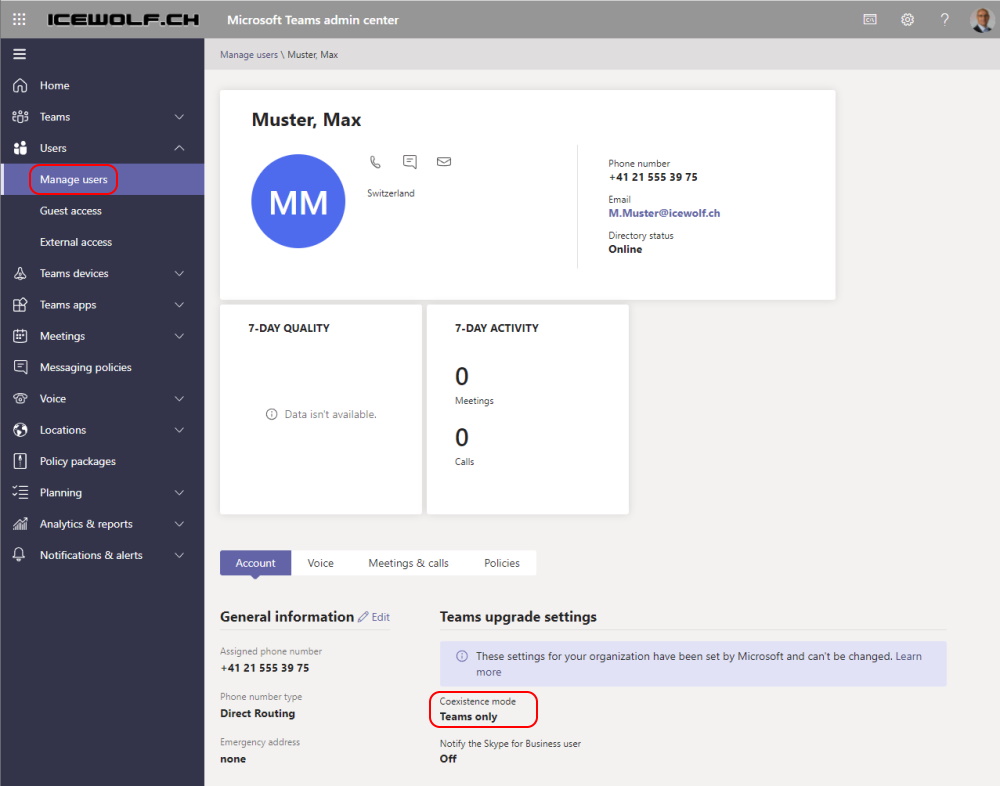Click the Direct Routing phone type value
The width and height of the screenshot is (1000, 786).
point(258,713)
